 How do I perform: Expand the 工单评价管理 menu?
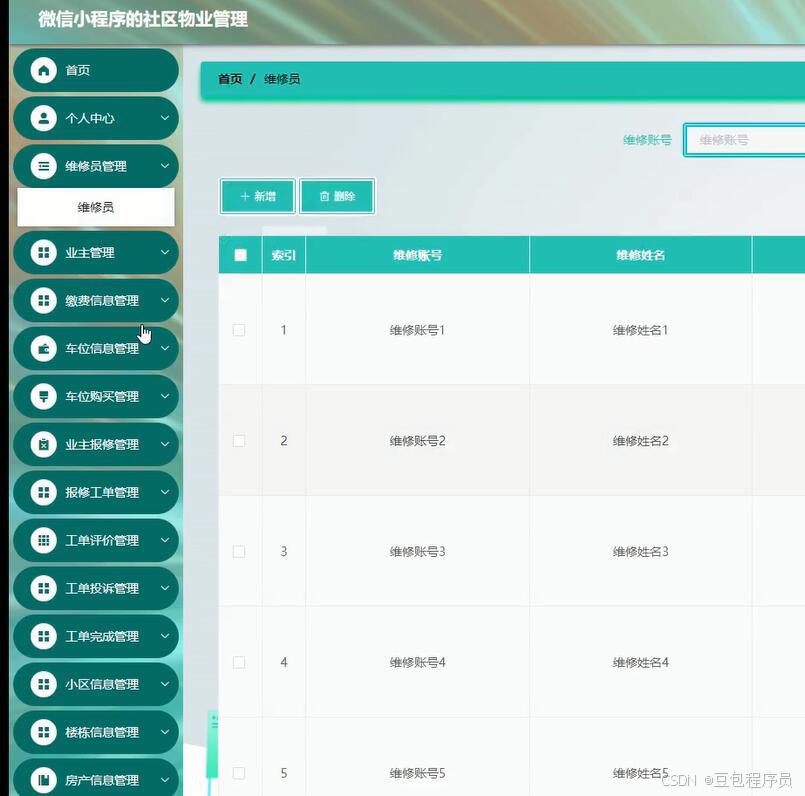96,540
